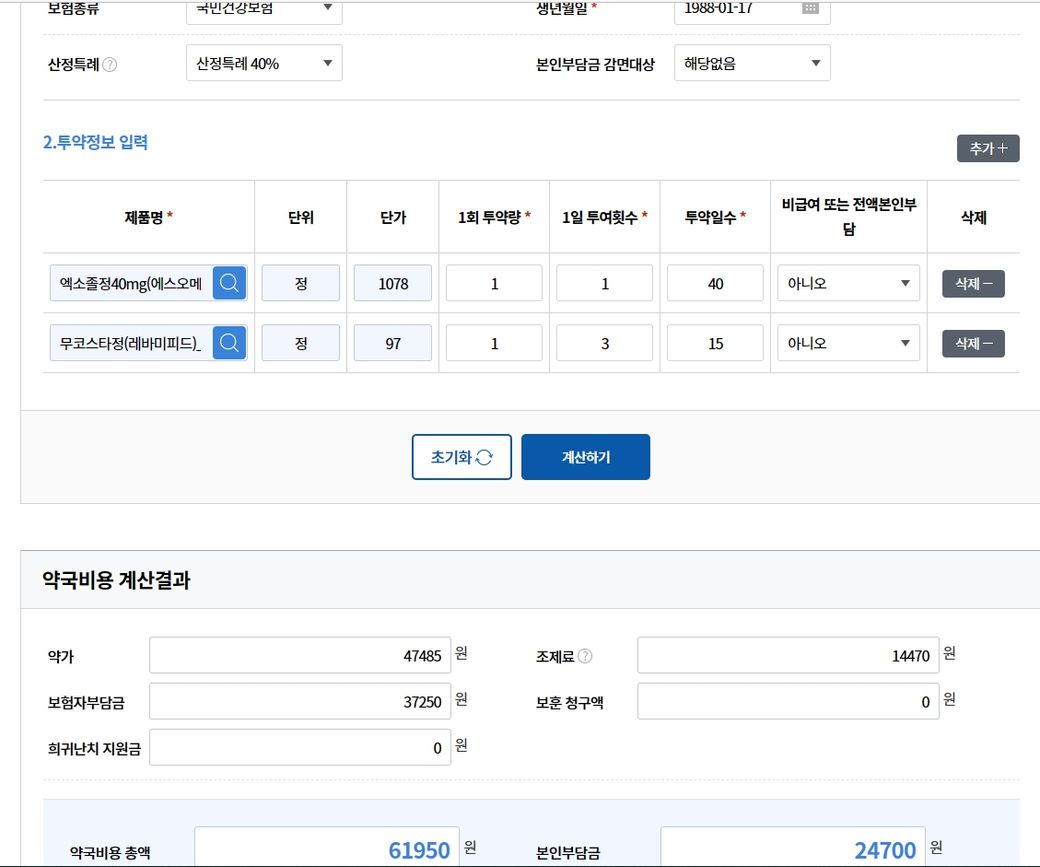The image size is (1040, 867).
Task: Open the 보험종류 국민건강보험 dropdown
Action: [x=264, y=9]
